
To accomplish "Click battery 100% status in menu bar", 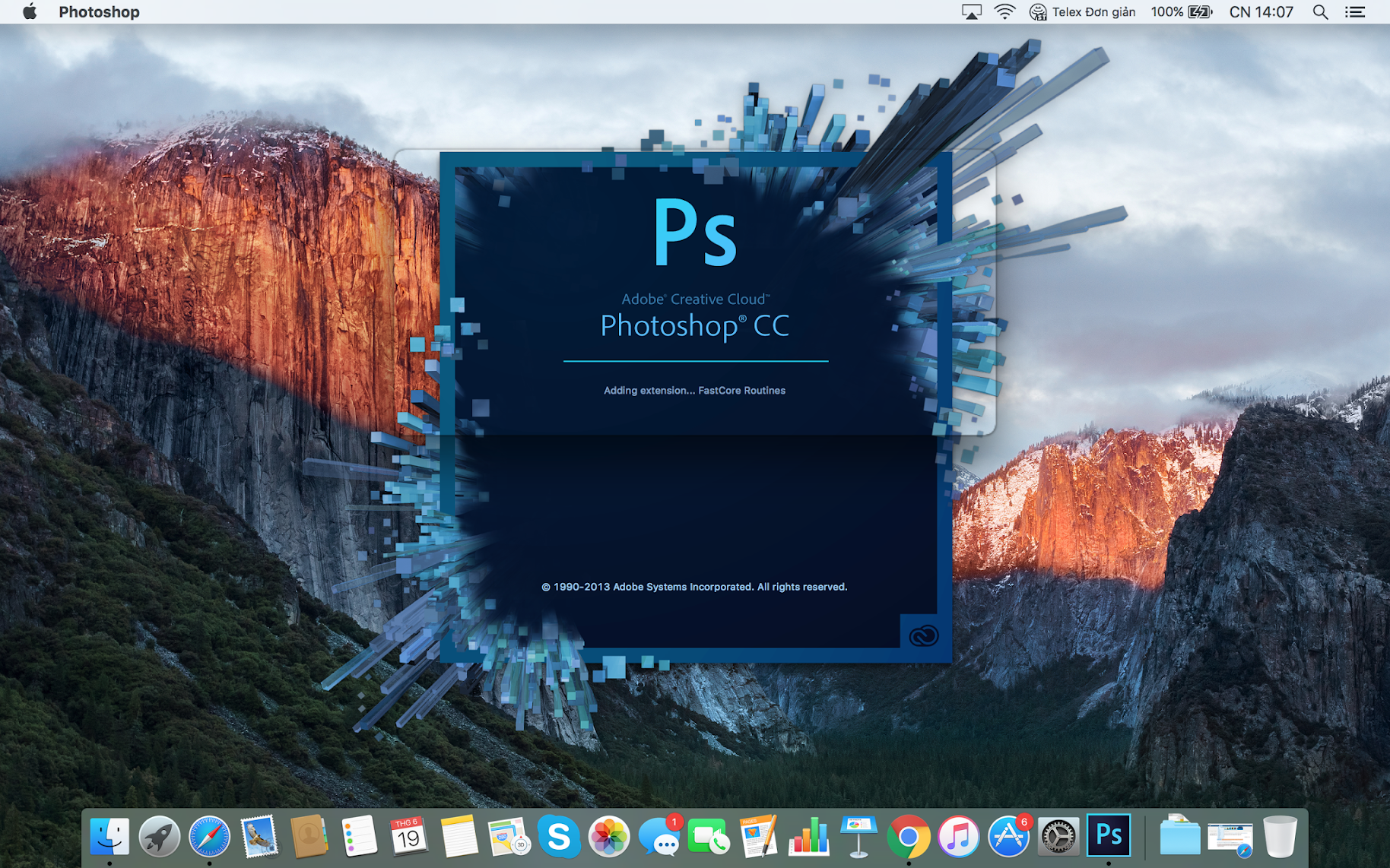I will [x=1181, y=11].
